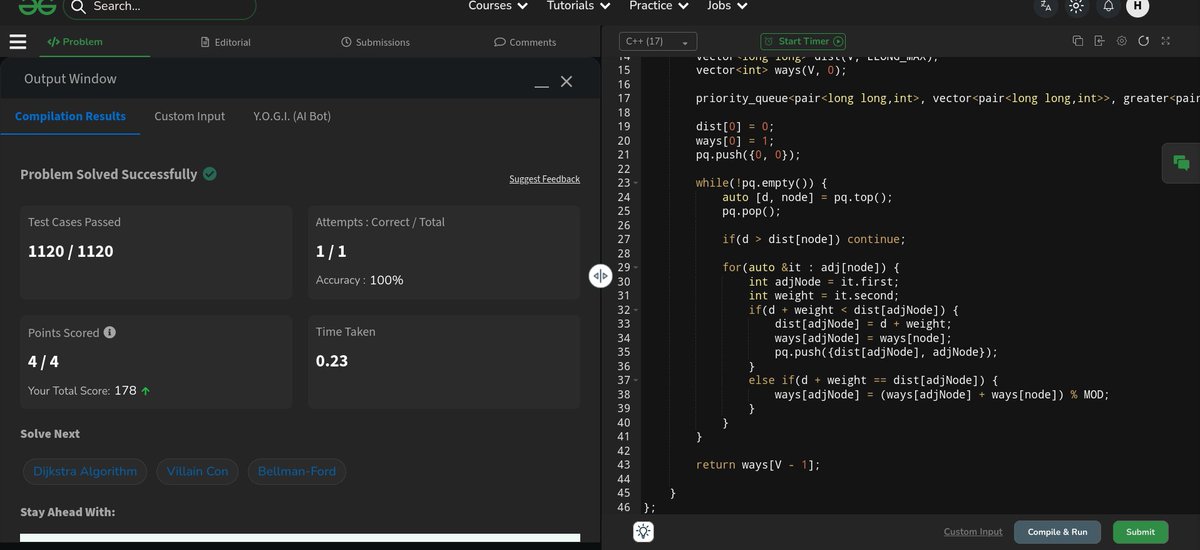Click the Compile & Run button
Image resolution: width=1200 pixels, height=550 pixels.
click(1058, 532)
